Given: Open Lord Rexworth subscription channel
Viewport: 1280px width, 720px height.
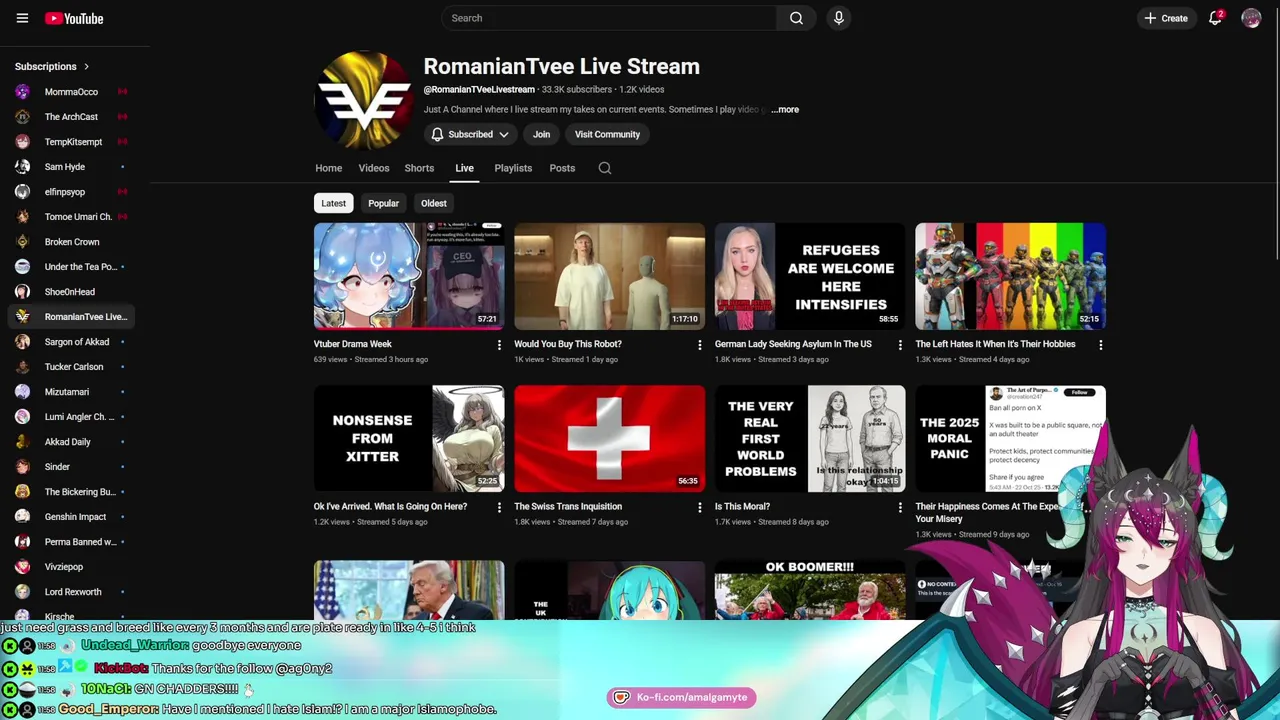Looking at the screenshot, I should (72, 592).
